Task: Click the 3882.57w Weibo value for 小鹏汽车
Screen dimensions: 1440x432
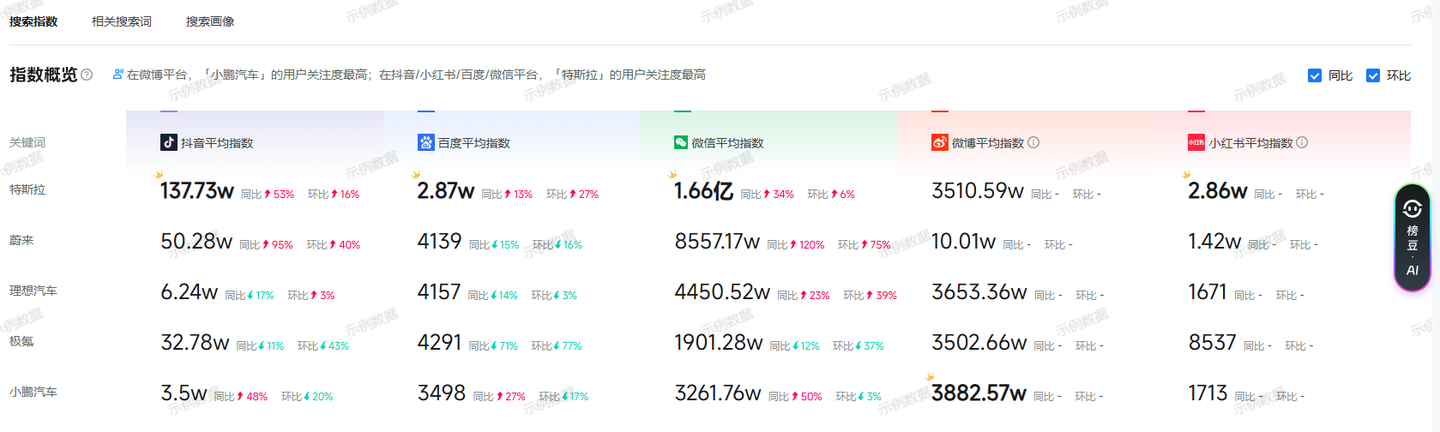Action: pos(980,393)
